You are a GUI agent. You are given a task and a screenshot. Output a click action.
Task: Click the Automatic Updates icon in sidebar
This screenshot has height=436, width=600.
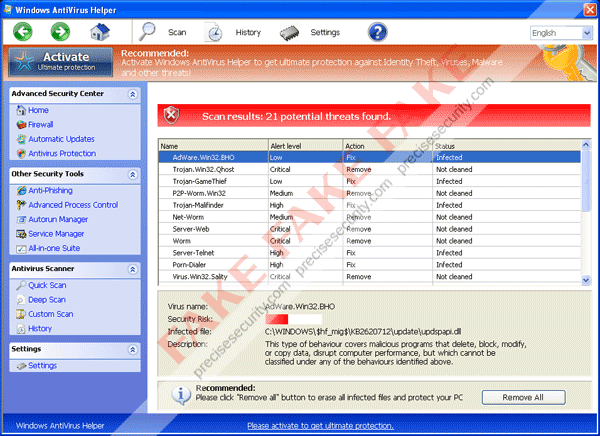tap(21, 139)
